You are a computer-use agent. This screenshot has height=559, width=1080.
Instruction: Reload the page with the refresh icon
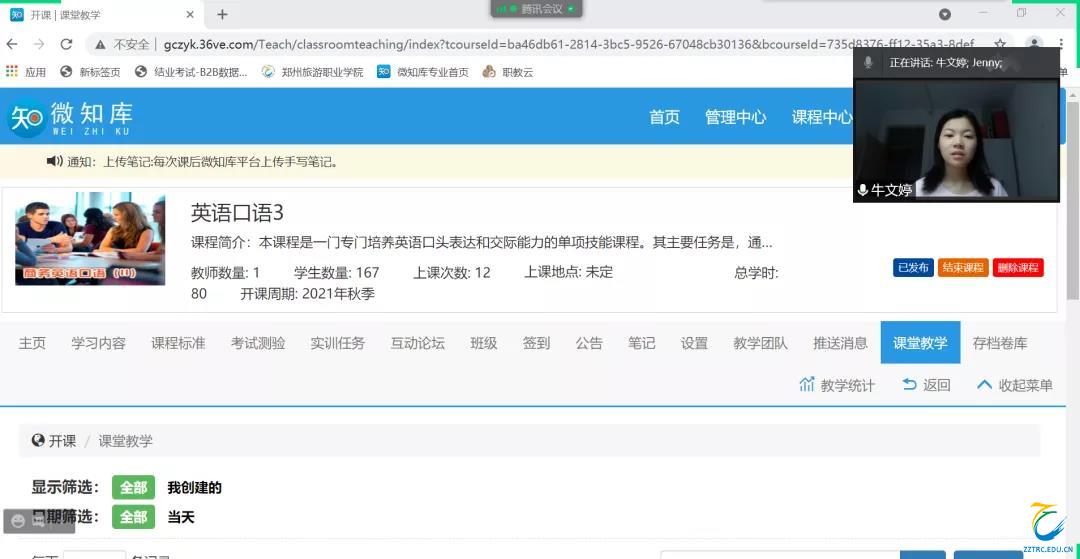[66, 44]
